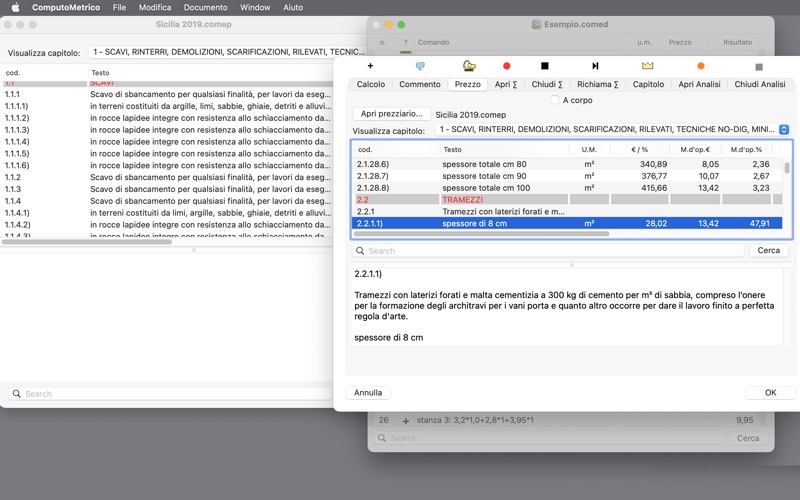This screenshot has width=800, height=500.
Task: Click the gray square icon above Chiudi Analisi
Action: [759, 67]
